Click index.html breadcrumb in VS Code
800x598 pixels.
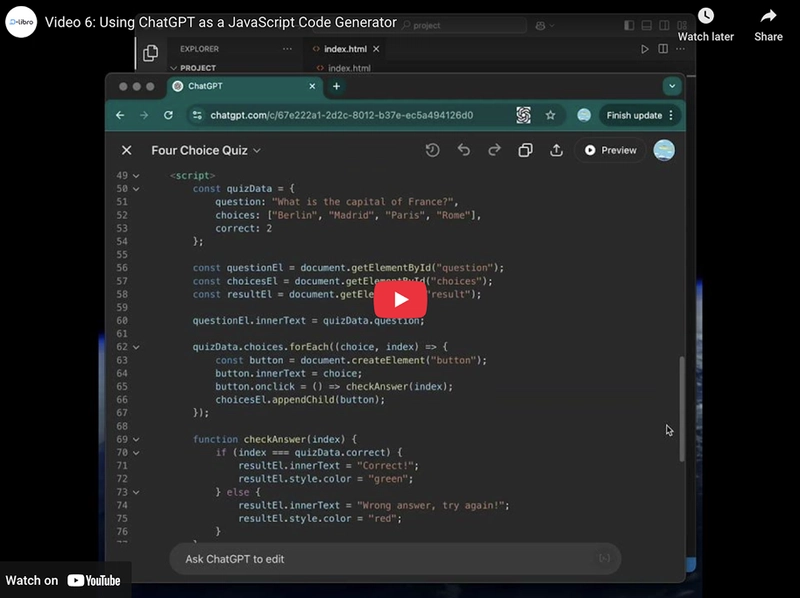(349, 68)
